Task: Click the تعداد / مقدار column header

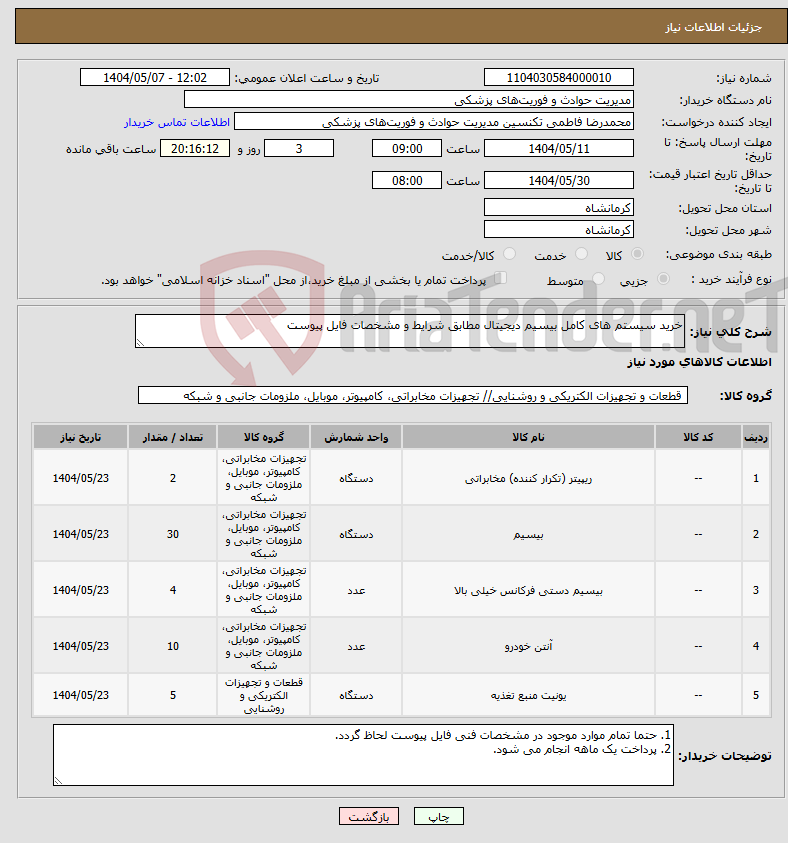Action: (x=173, y=437)
